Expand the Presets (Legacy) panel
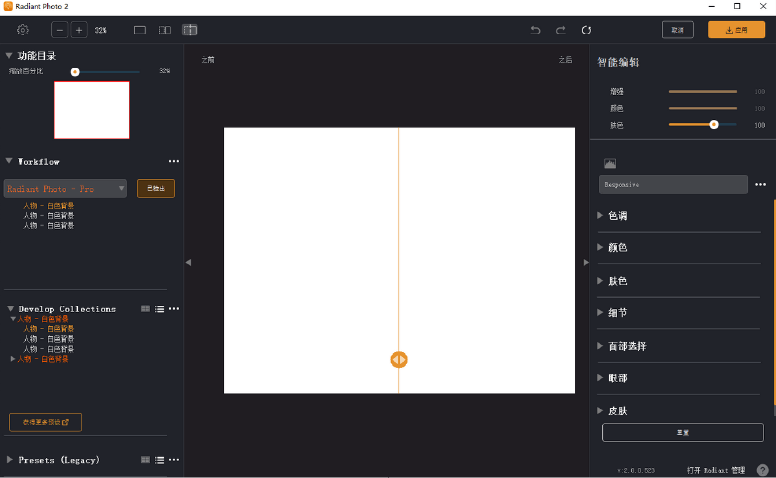 (10, 460)
